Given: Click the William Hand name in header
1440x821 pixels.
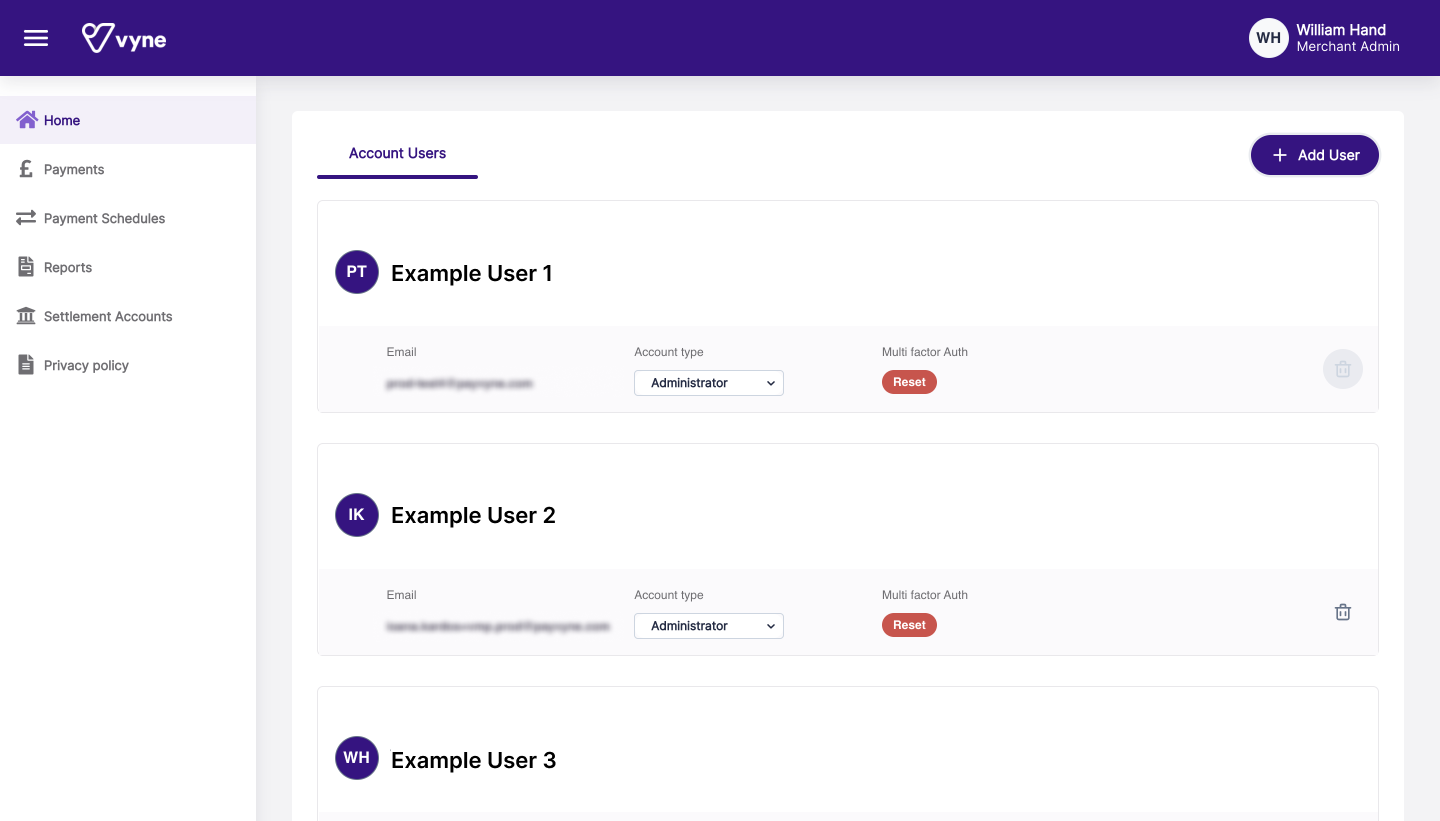Looking at the screenshot, I should [x=1341, y=30].
